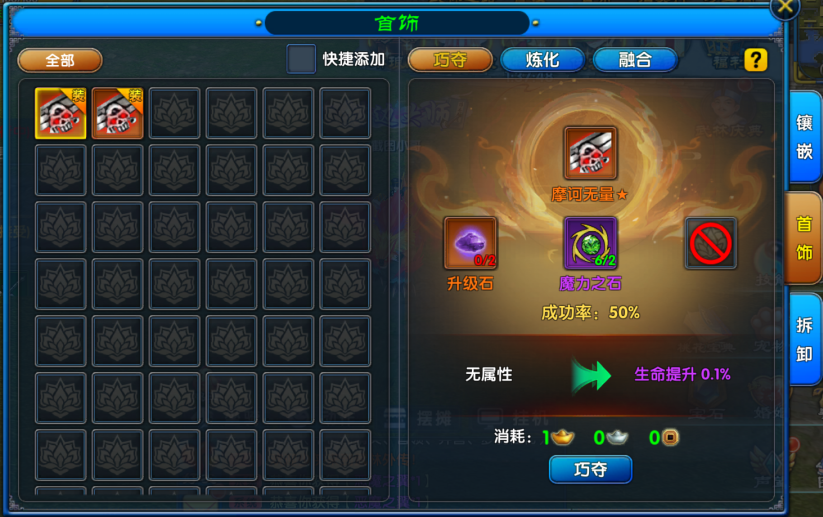Screen dimensions: 823x517
Task: Click the gold ingot cost icon
Action: coord(563,437)
